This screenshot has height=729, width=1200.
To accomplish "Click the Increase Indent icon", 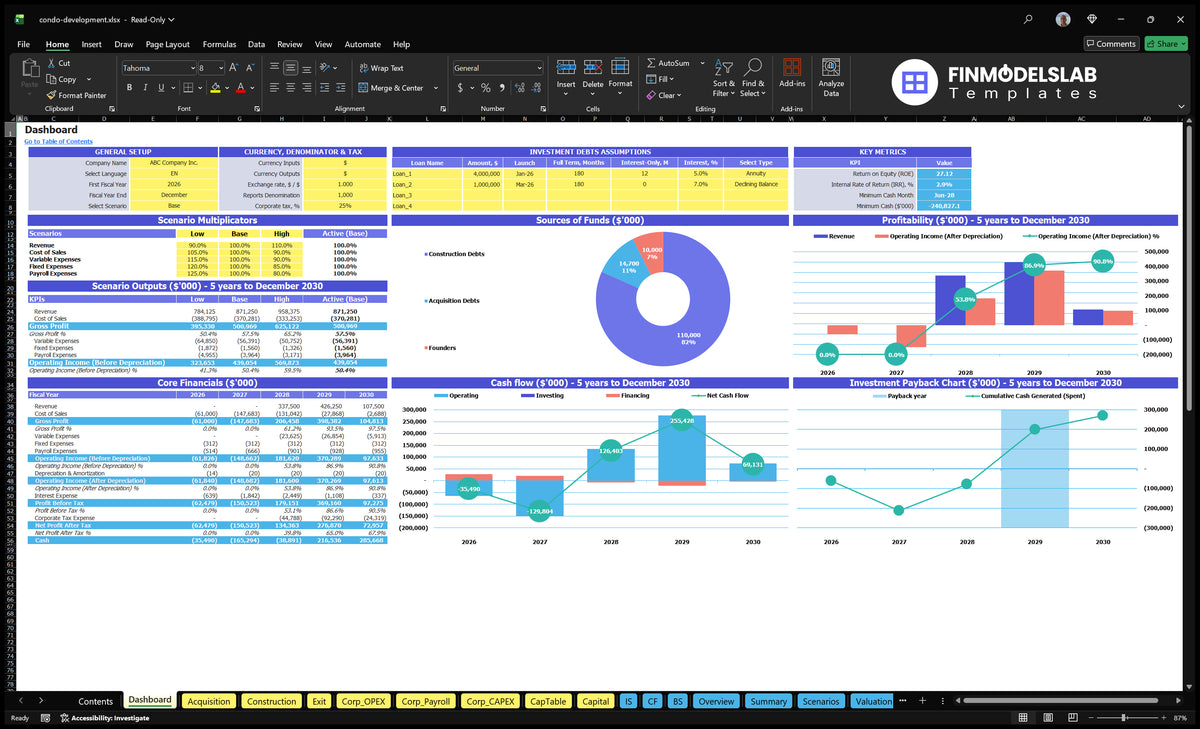I will point(341,88).
